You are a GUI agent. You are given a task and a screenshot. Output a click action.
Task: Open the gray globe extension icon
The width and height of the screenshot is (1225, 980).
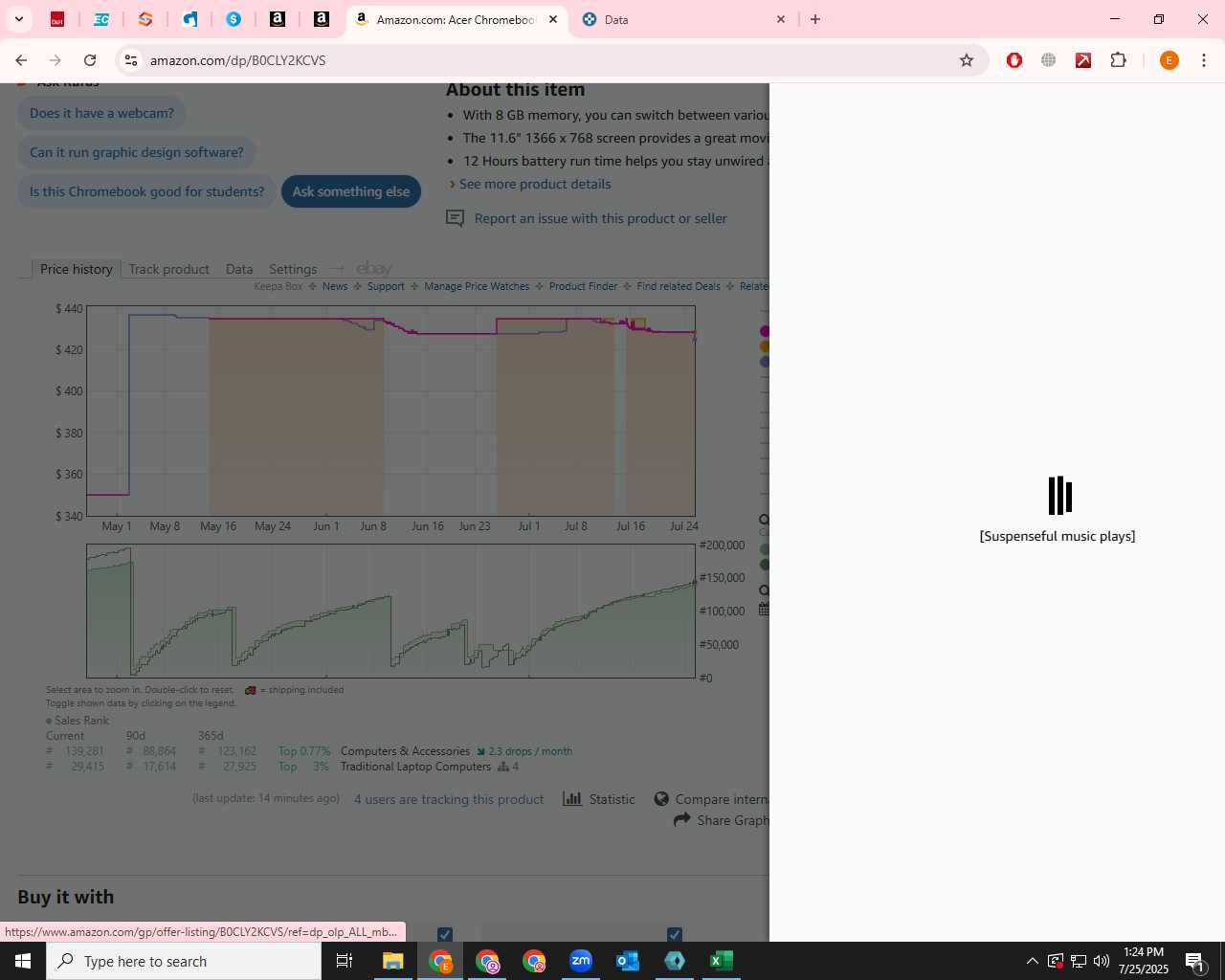click(x=1049, y=60)
